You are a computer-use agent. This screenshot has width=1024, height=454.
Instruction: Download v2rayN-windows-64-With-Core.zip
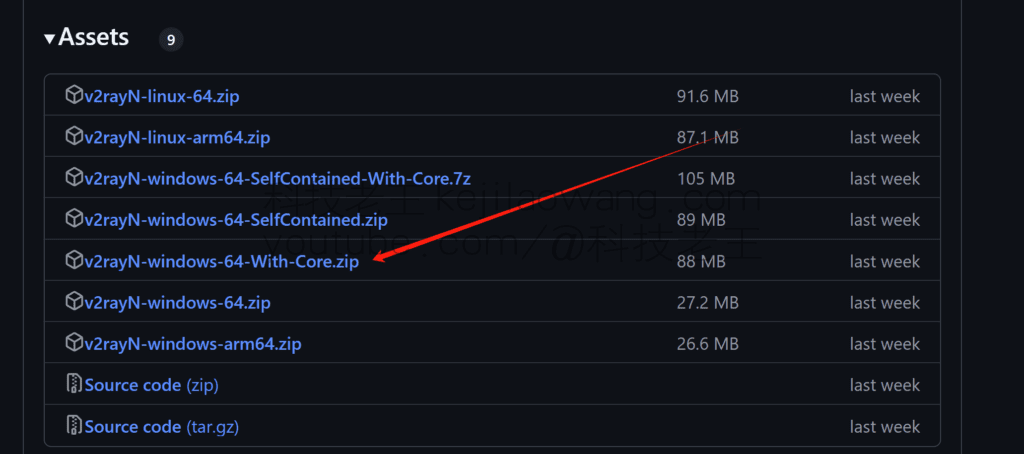222,262
